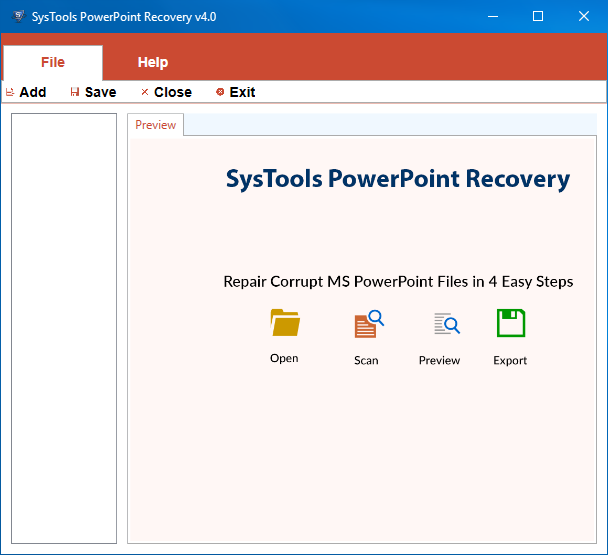The width and height of the screenshot is (608, 555).
Task: Click the SysTools PowerPoint Recovery heading
Action: click(x=397, y=180)
